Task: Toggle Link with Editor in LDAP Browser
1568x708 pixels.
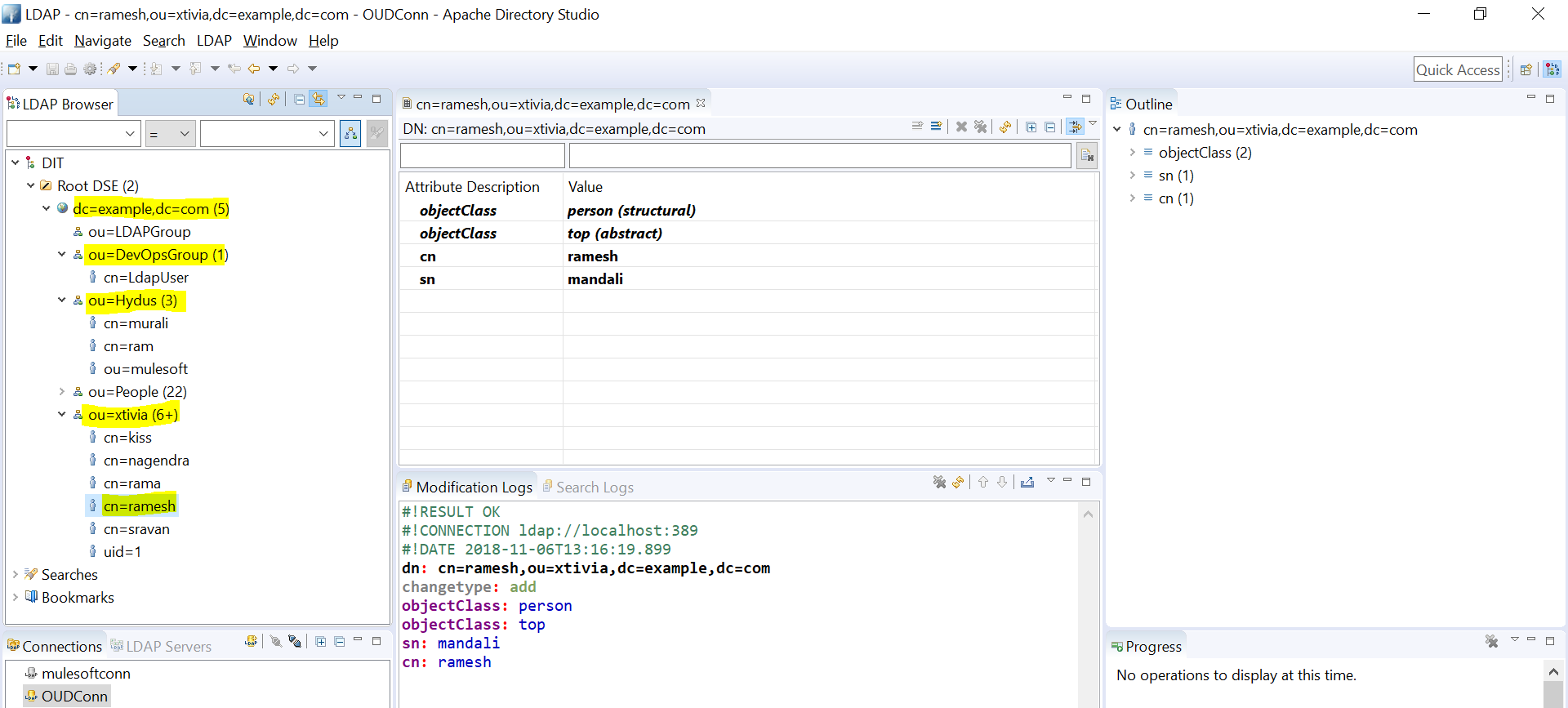Action: tap(318, 100)
